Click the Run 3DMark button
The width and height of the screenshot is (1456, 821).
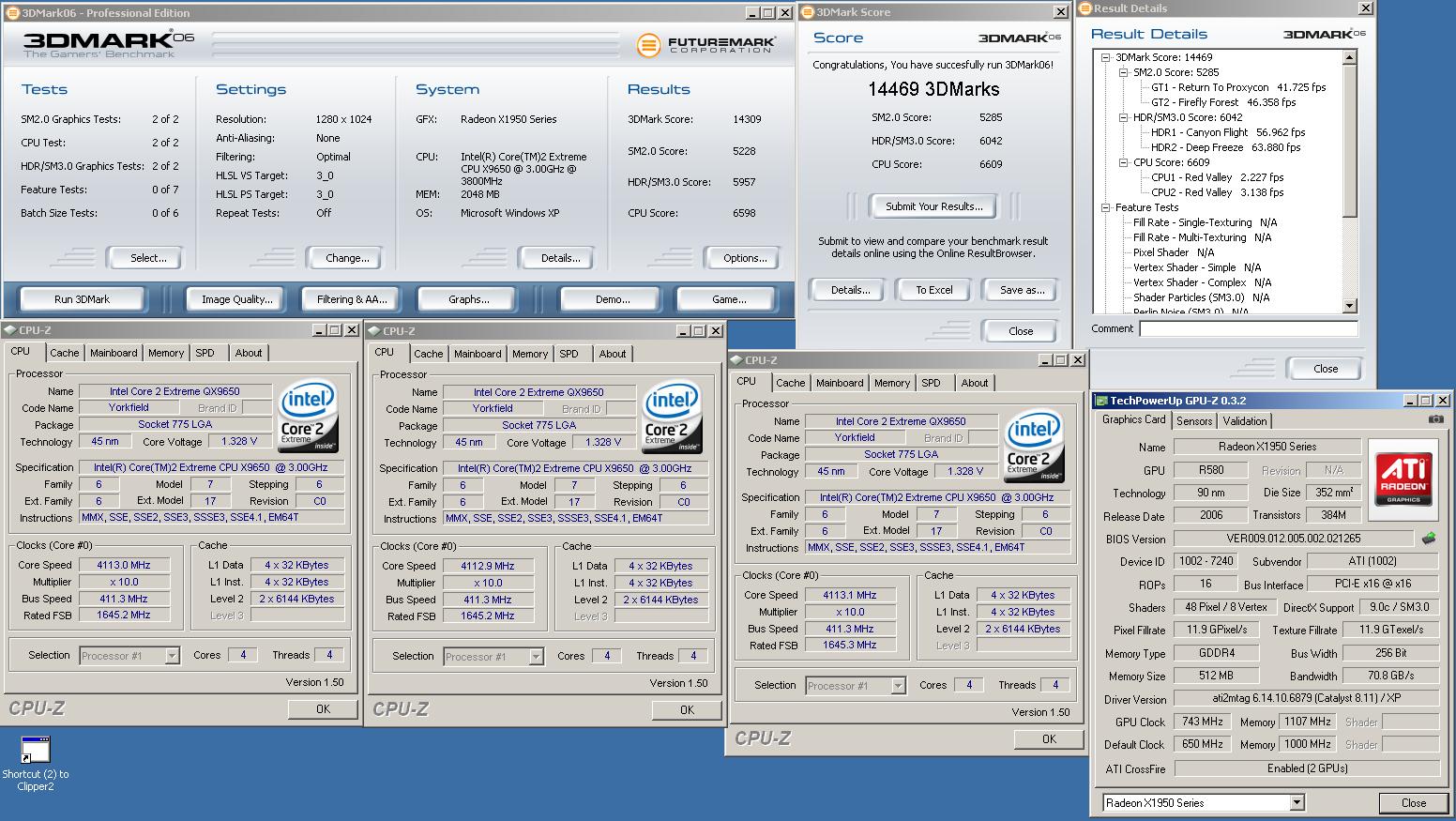82,299
